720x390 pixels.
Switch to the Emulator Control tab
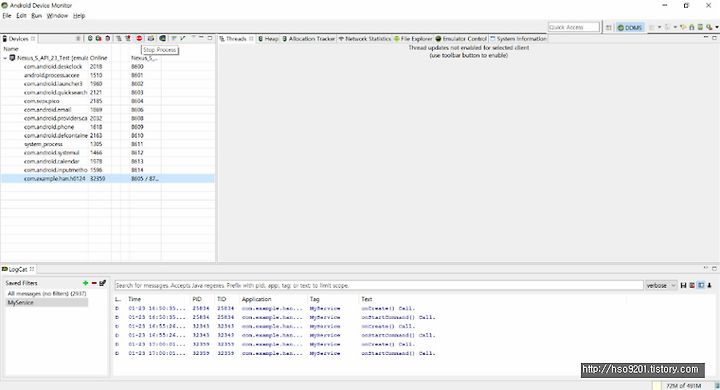(461, 39)
